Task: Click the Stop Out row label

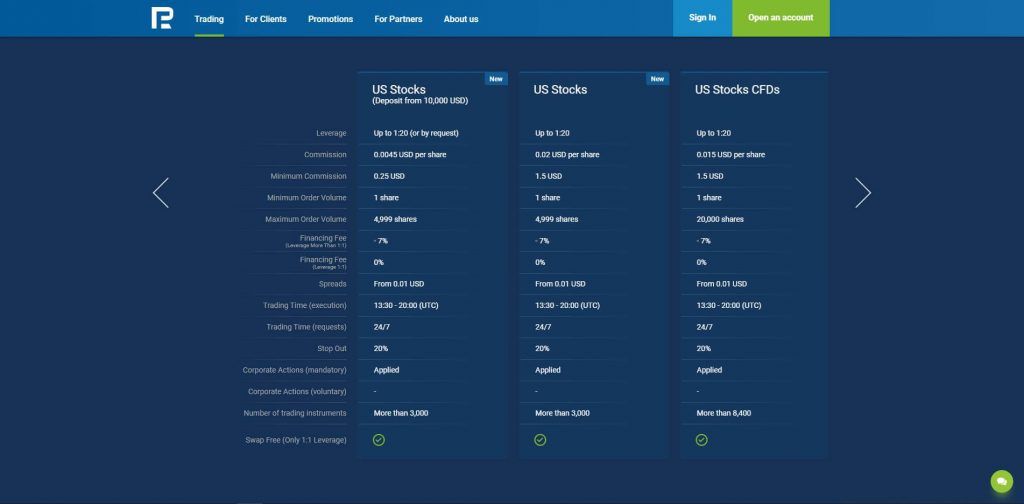Action: click(332, 349)
